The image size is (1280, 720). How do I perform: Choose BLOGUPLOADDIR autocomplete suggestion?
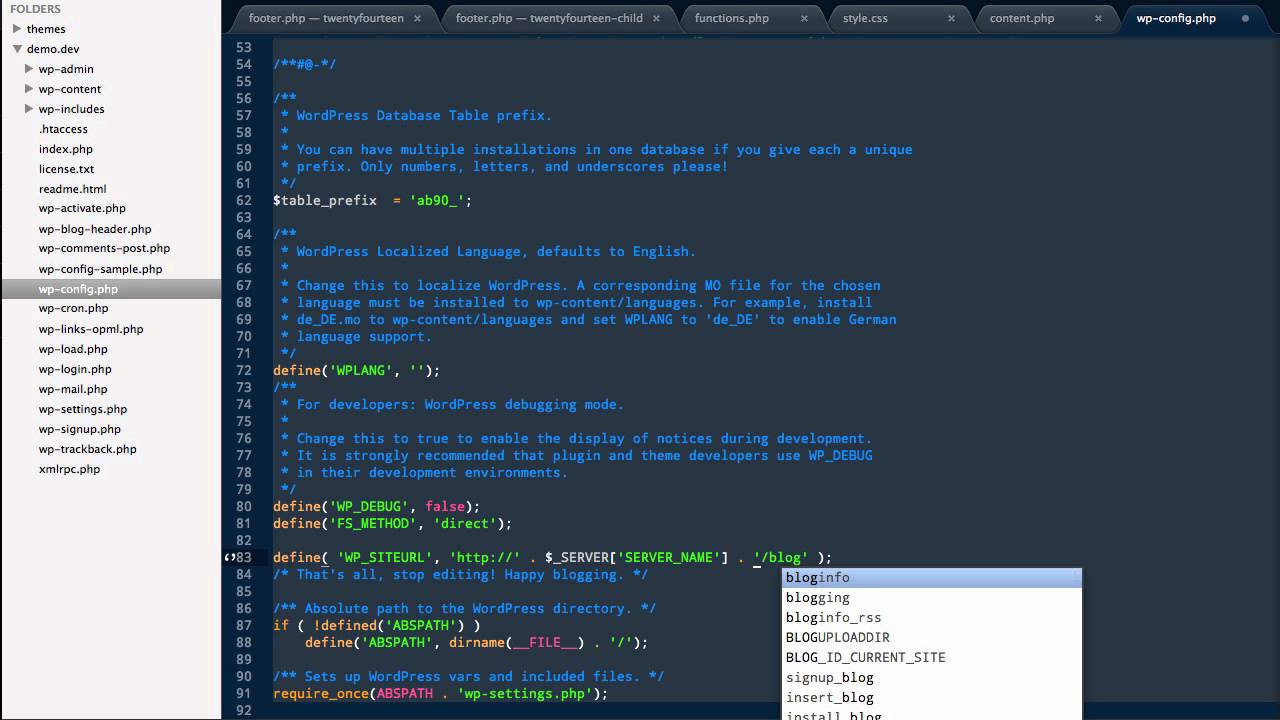click(x=931, y=637)
